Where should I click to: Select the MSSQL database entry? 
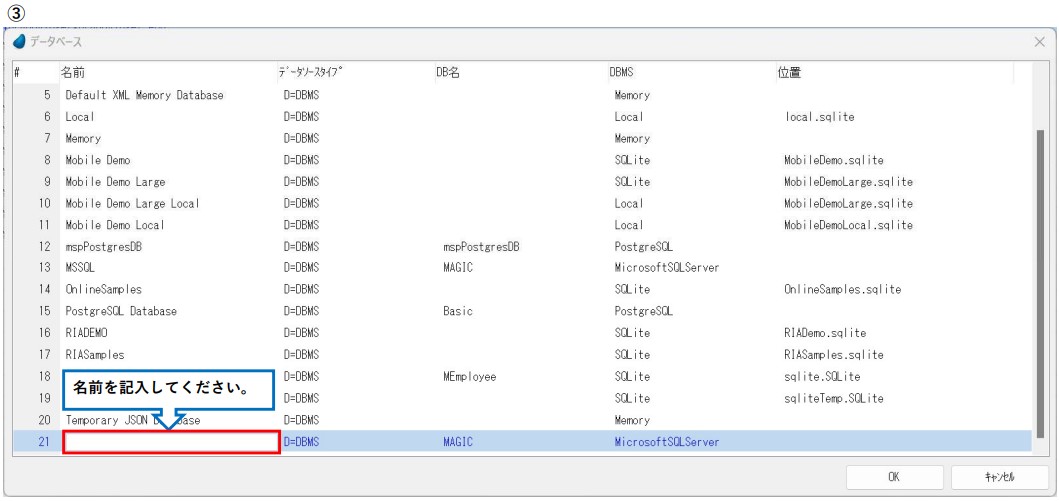pos(82,268)
